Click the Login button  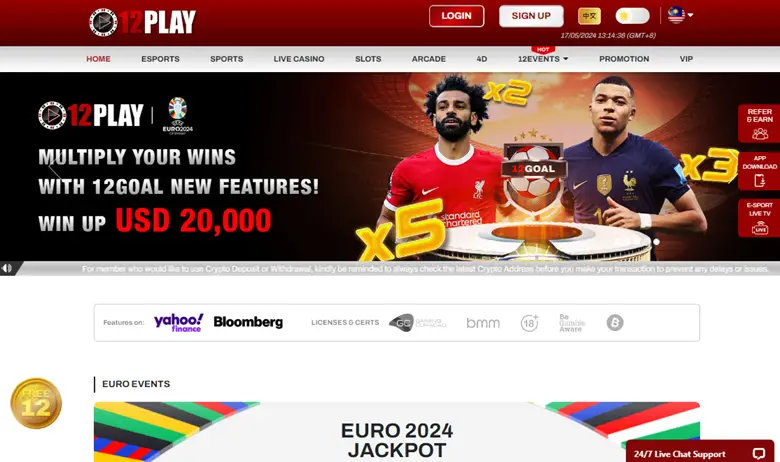(457, 16)
